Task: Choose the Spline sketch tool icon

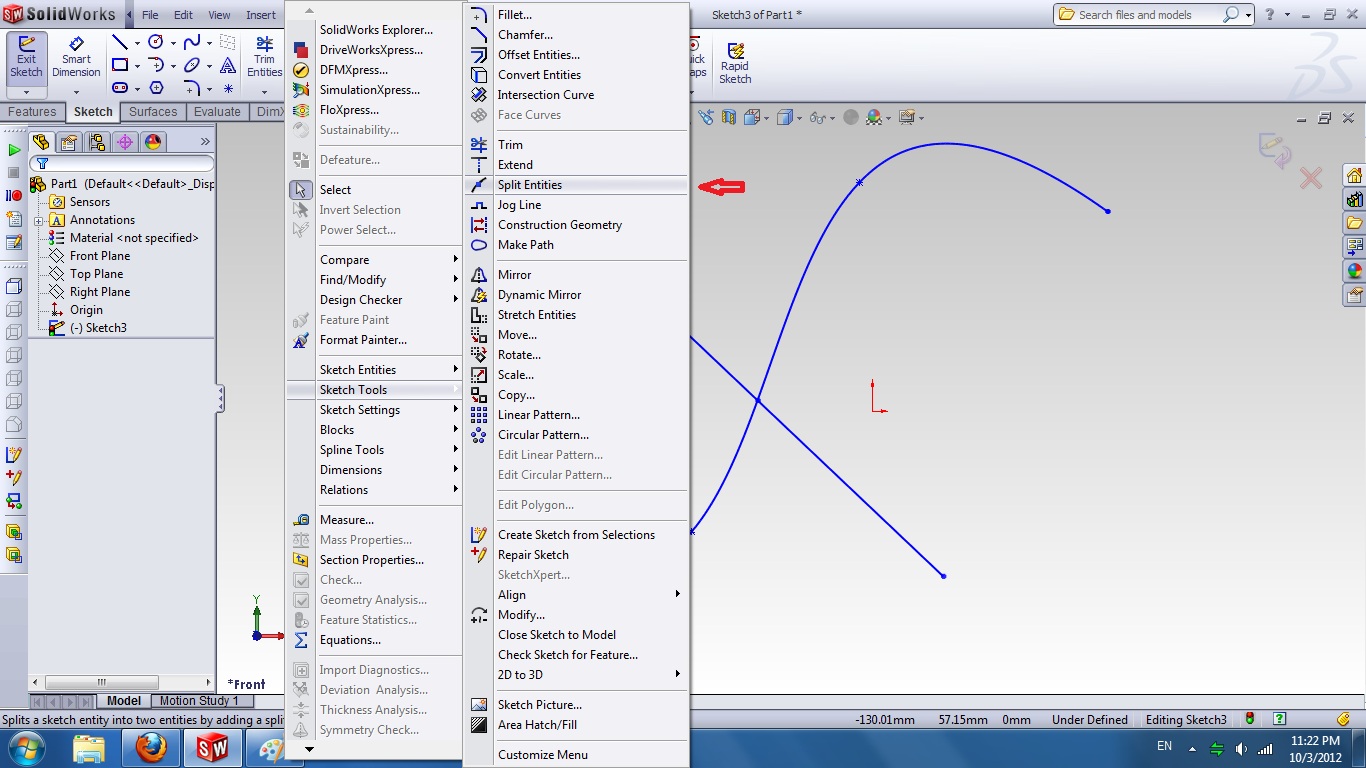Action: [x=192, y=42]
